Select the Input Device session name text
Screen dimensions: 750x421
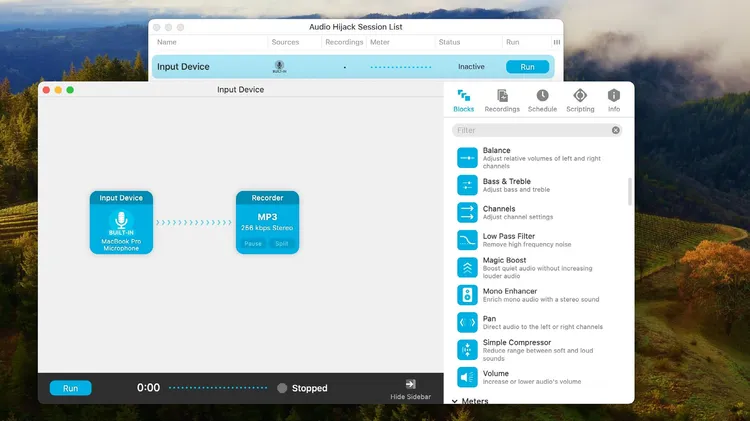click(x=183, y=66)
